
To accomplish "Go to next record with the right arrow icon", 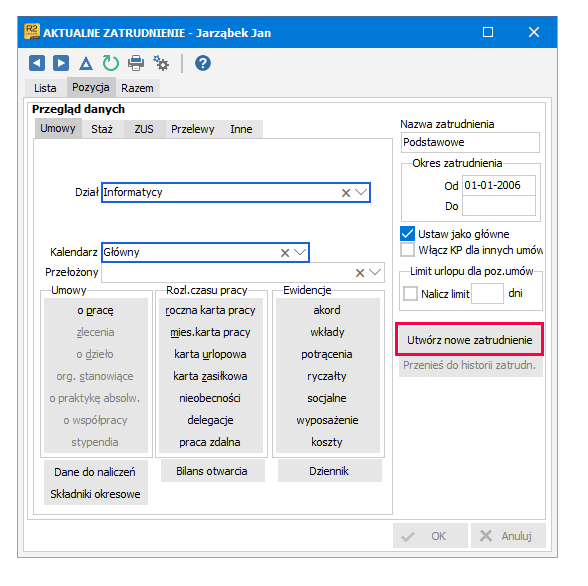I will click(61, 63).
